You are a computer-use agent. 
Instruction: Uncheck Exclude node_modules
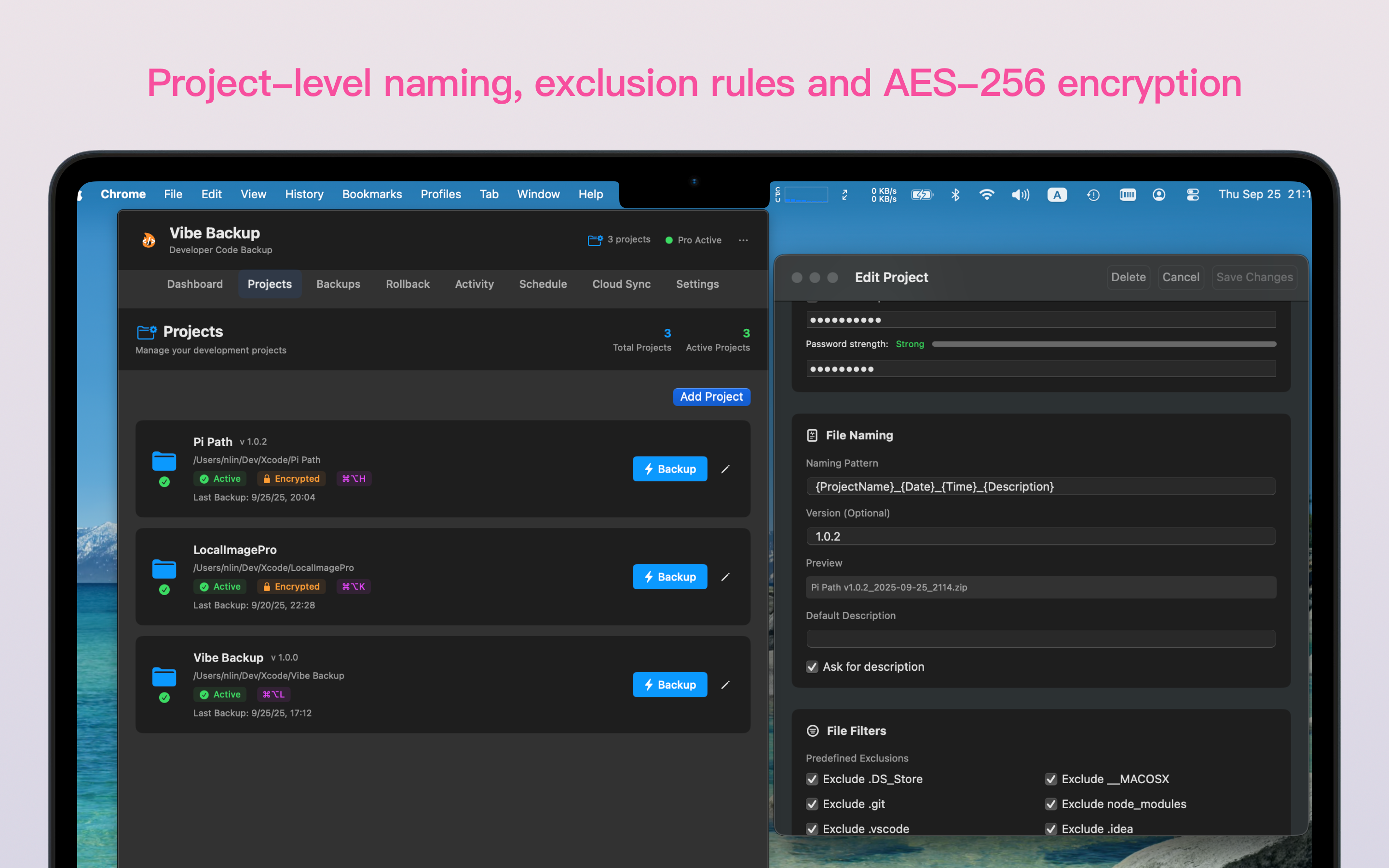click(x=1051, y=804)
